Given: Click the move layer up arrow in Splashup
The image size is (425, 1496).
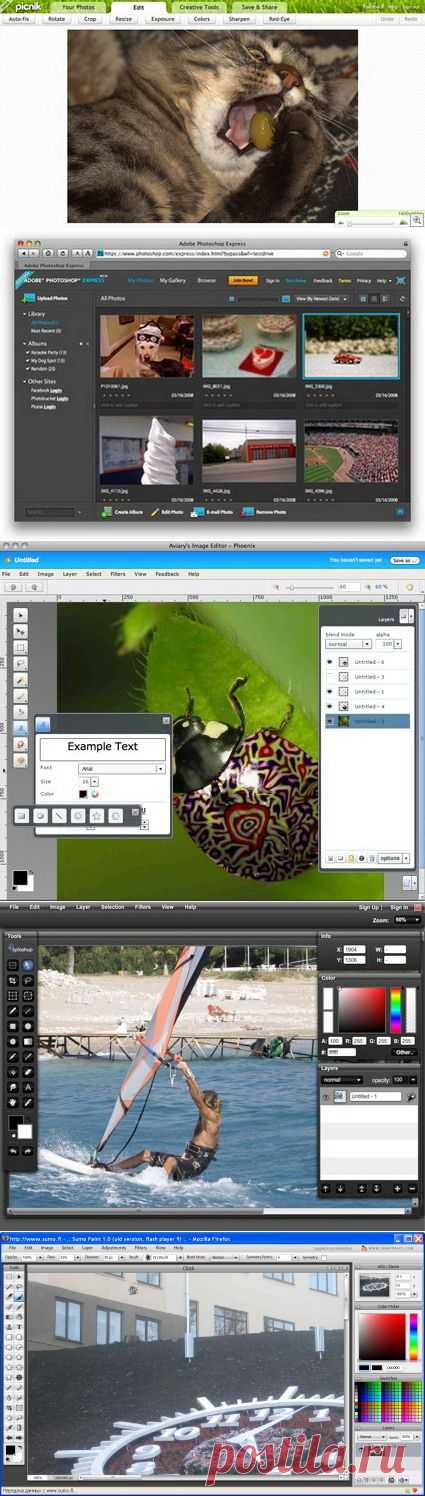Looking at the screenshot, I should pyautogui.click(x=326, y=1189).
